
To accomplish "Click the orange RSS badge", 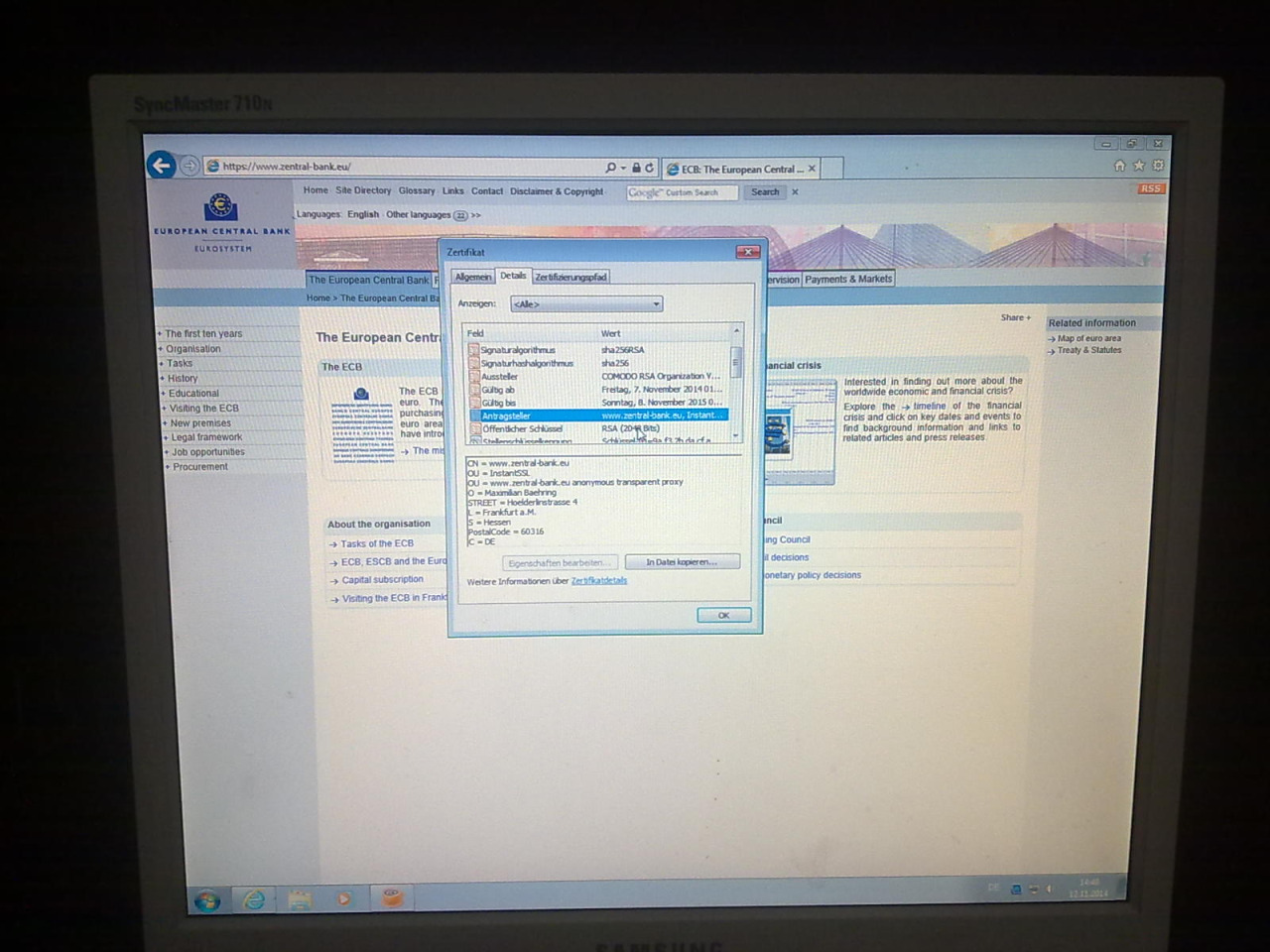I will pyautogui.click(x=1150, y=188).
